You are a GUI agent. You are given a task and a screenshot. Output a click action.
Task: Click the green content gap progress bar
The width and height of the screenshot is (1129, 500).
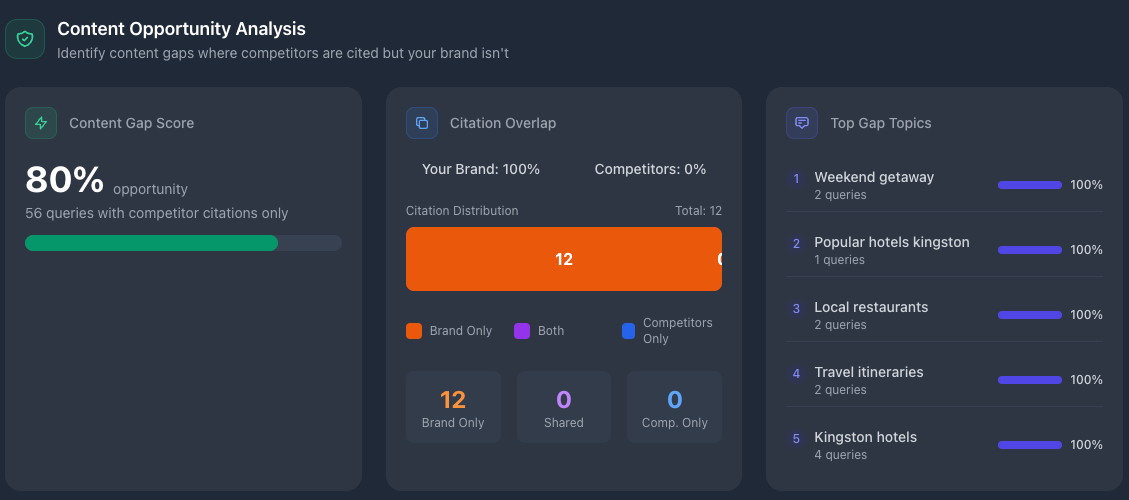tap(152, 243)
